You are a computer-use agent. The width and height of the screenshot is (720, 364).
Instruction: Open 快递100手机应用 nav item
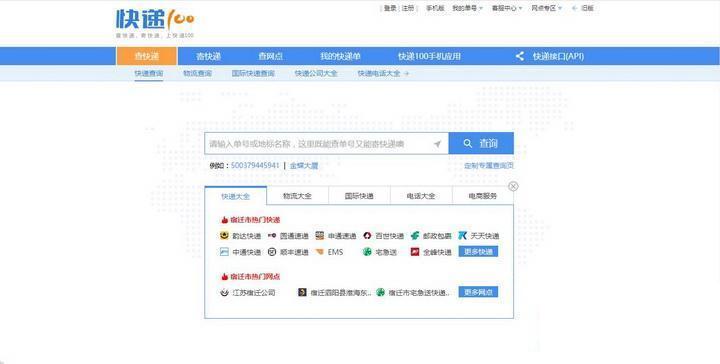(x=429, y=56)
